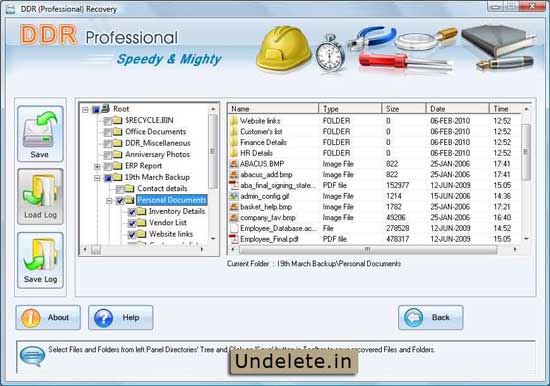The height and width of the screenshot is (386, 550).
Task: Click the admin_config.gif file icon
Action: 234,196
